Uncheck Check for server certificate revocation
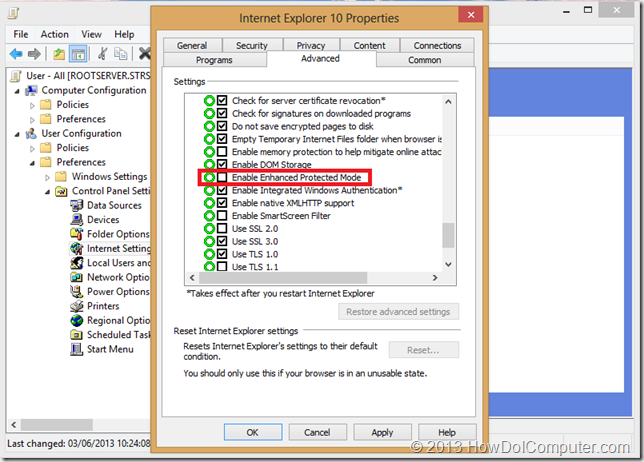Viewport: 644px width, 462px height. pyautogui.click(x=222, y=101)
